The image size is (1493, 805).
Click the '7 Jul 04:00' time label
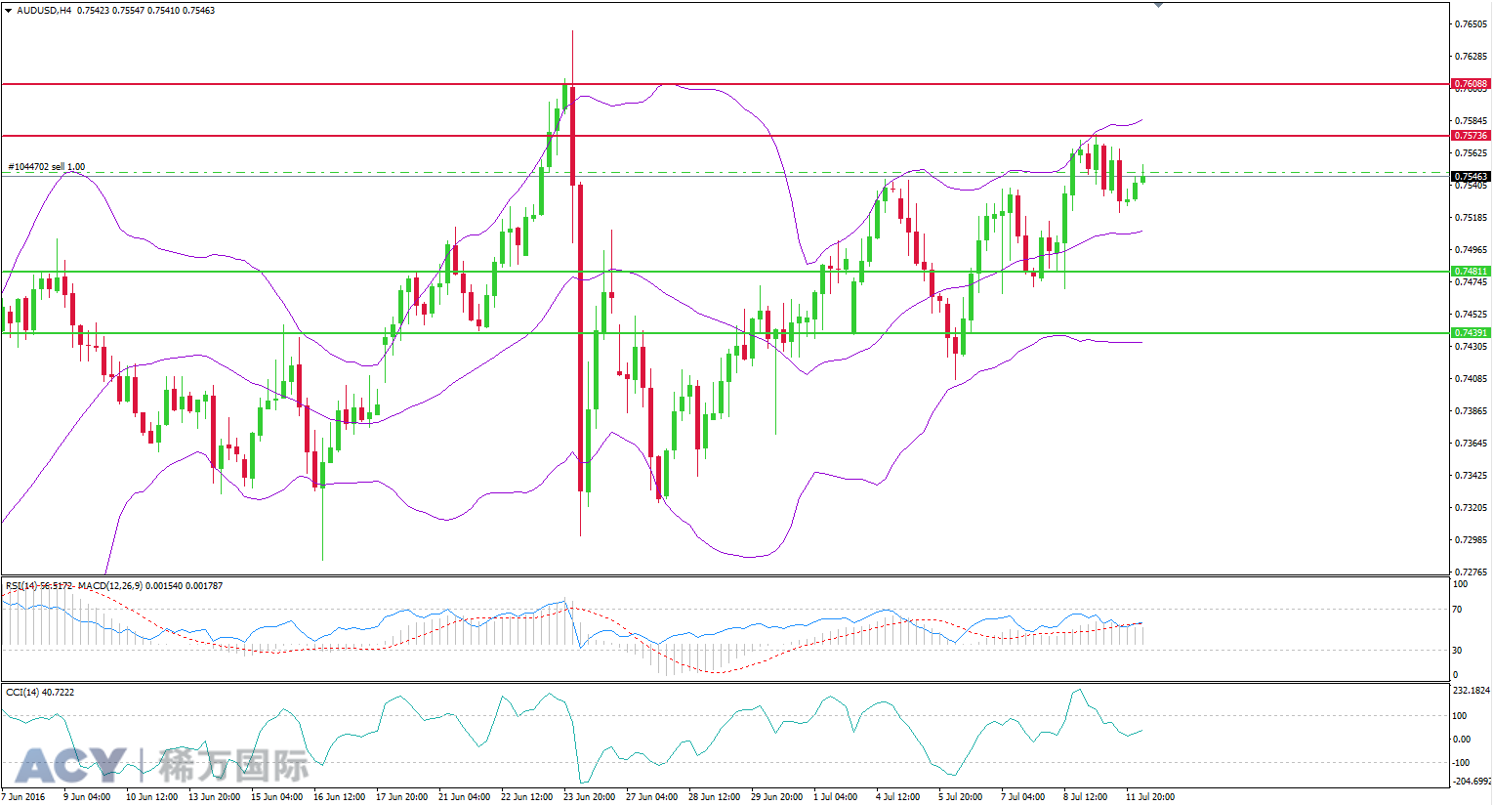pyautogui.click(x=1024, y=797)
